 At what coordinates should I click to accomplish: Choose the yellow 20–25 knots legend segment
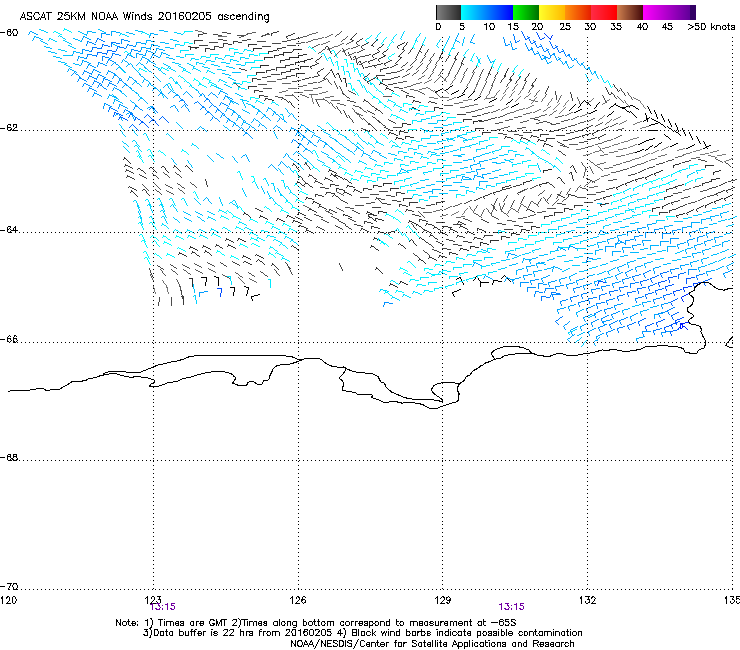[552, 12]
